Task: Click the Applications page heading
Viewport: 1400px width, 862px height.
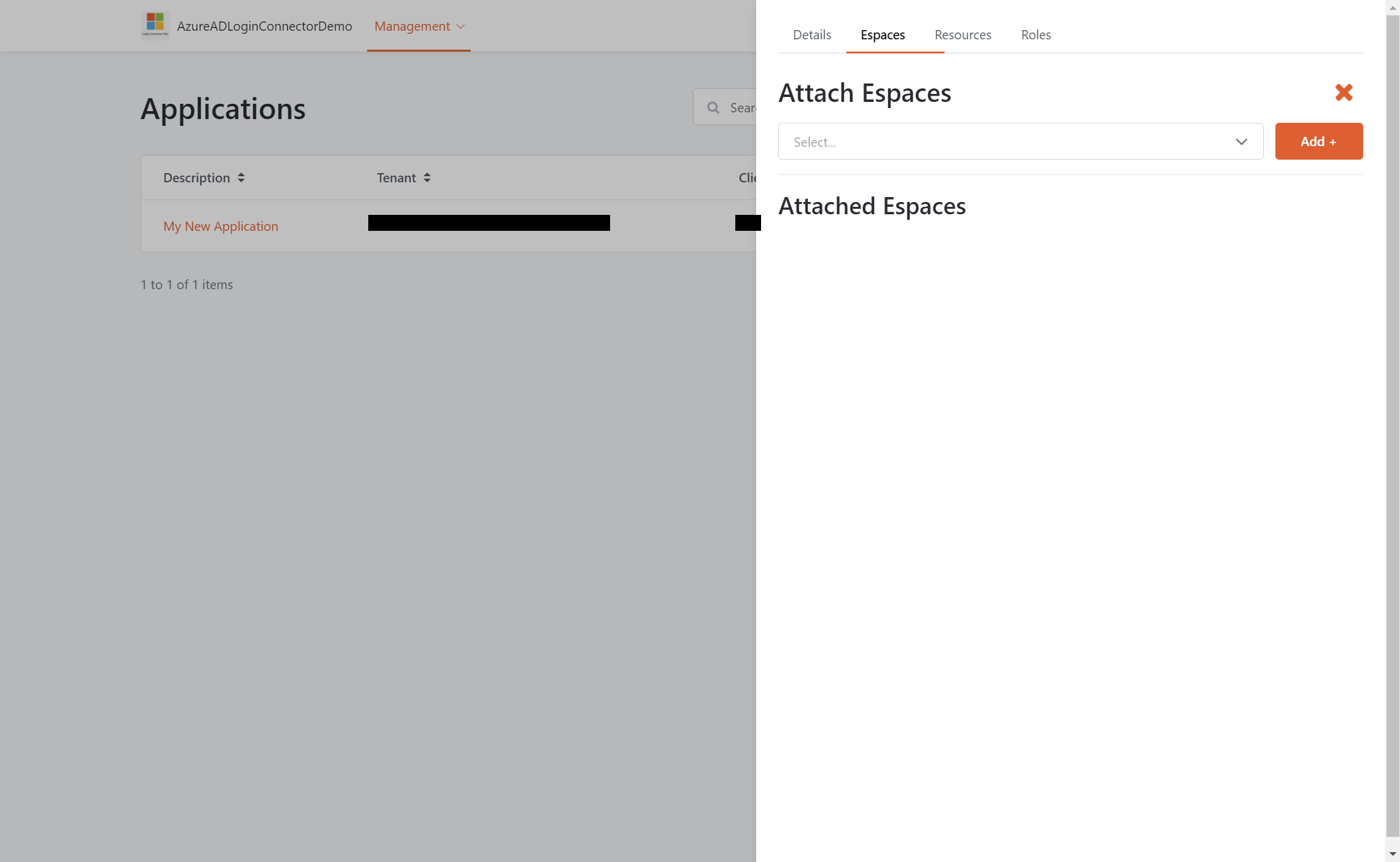Action: [x=223, y=109]
